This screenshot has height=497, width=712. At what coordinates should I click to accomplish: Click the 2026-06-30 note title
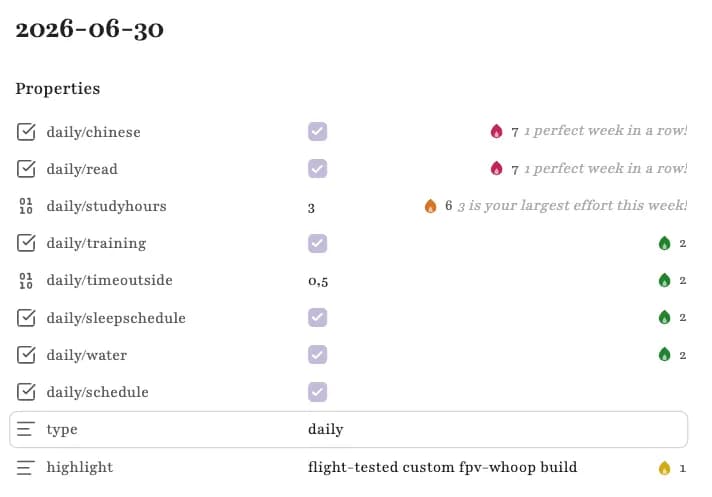pos(89,30)
